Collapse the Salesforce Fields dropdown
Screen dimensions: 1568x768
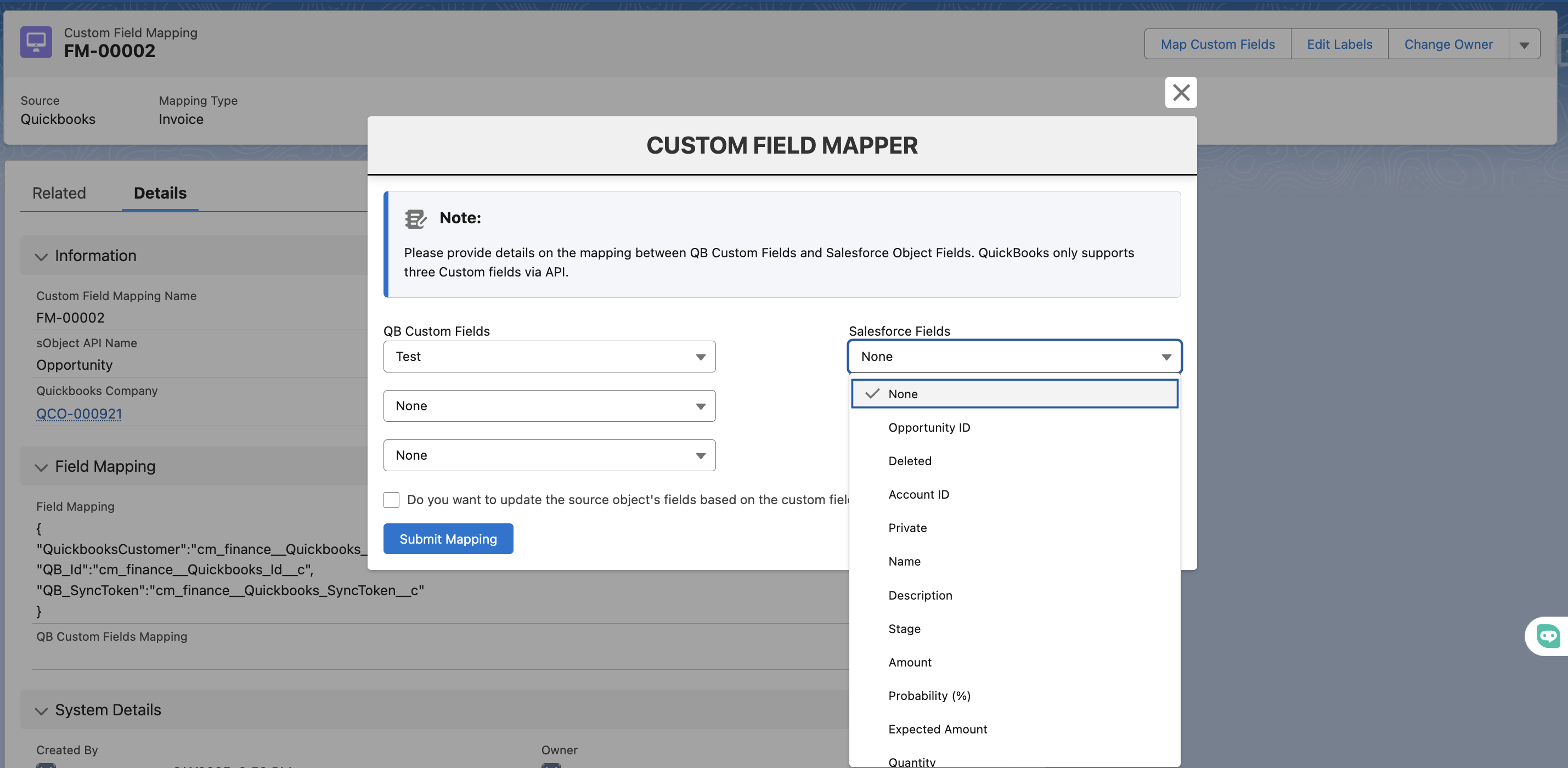[x=1014, y=357]
